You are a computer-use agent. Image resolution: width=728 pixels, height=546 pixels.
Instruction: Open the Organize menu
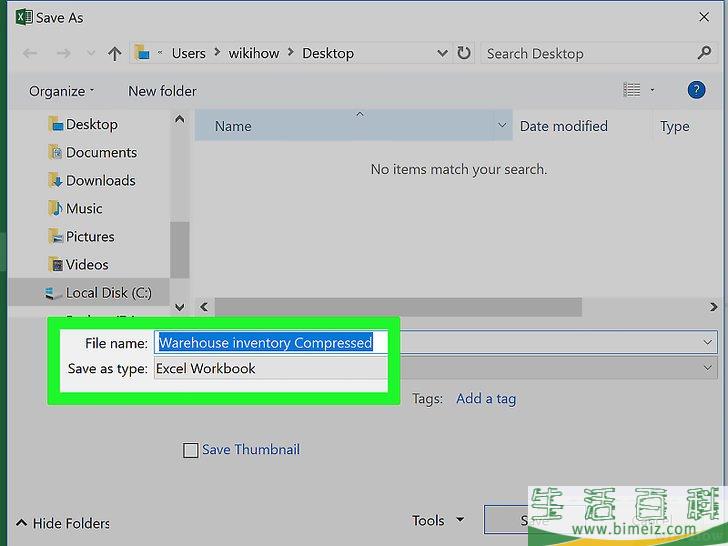point(61,91)
